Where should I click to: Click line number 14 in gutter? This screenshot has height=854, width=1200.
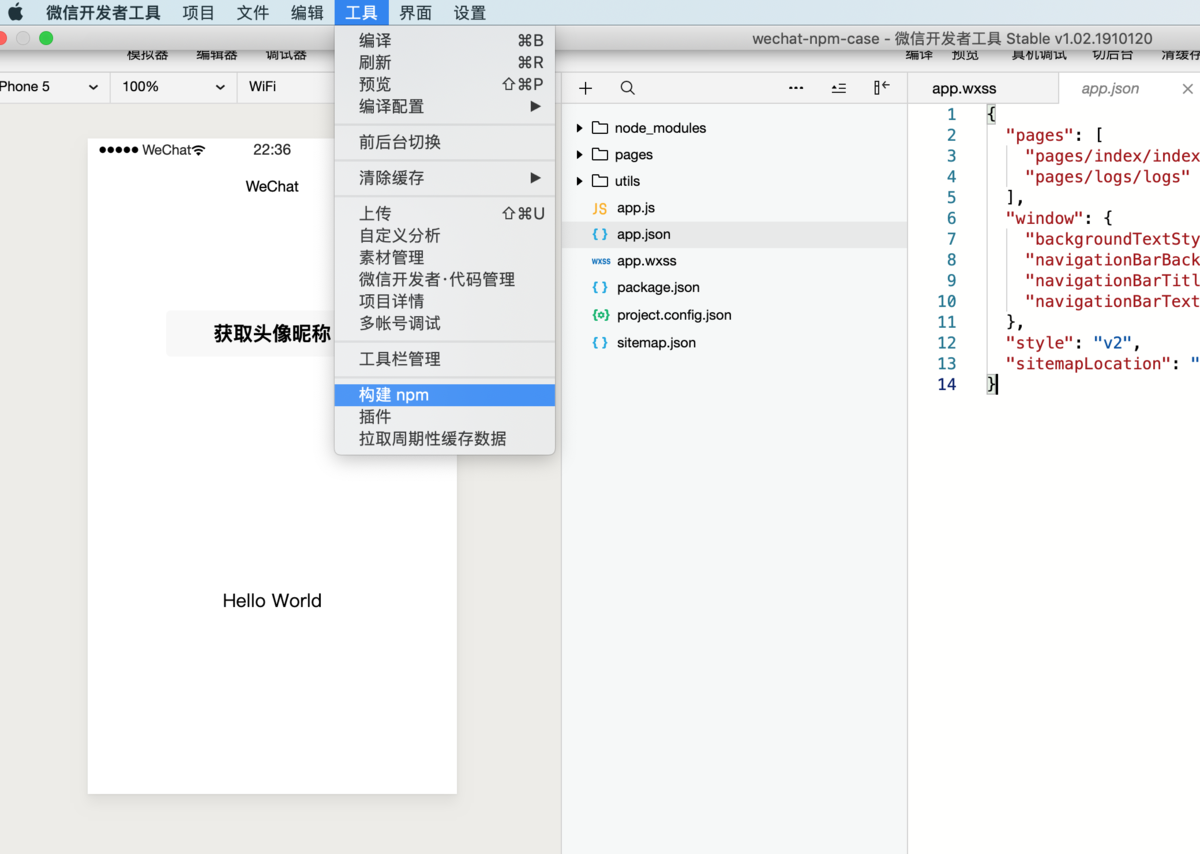point(946,385)
